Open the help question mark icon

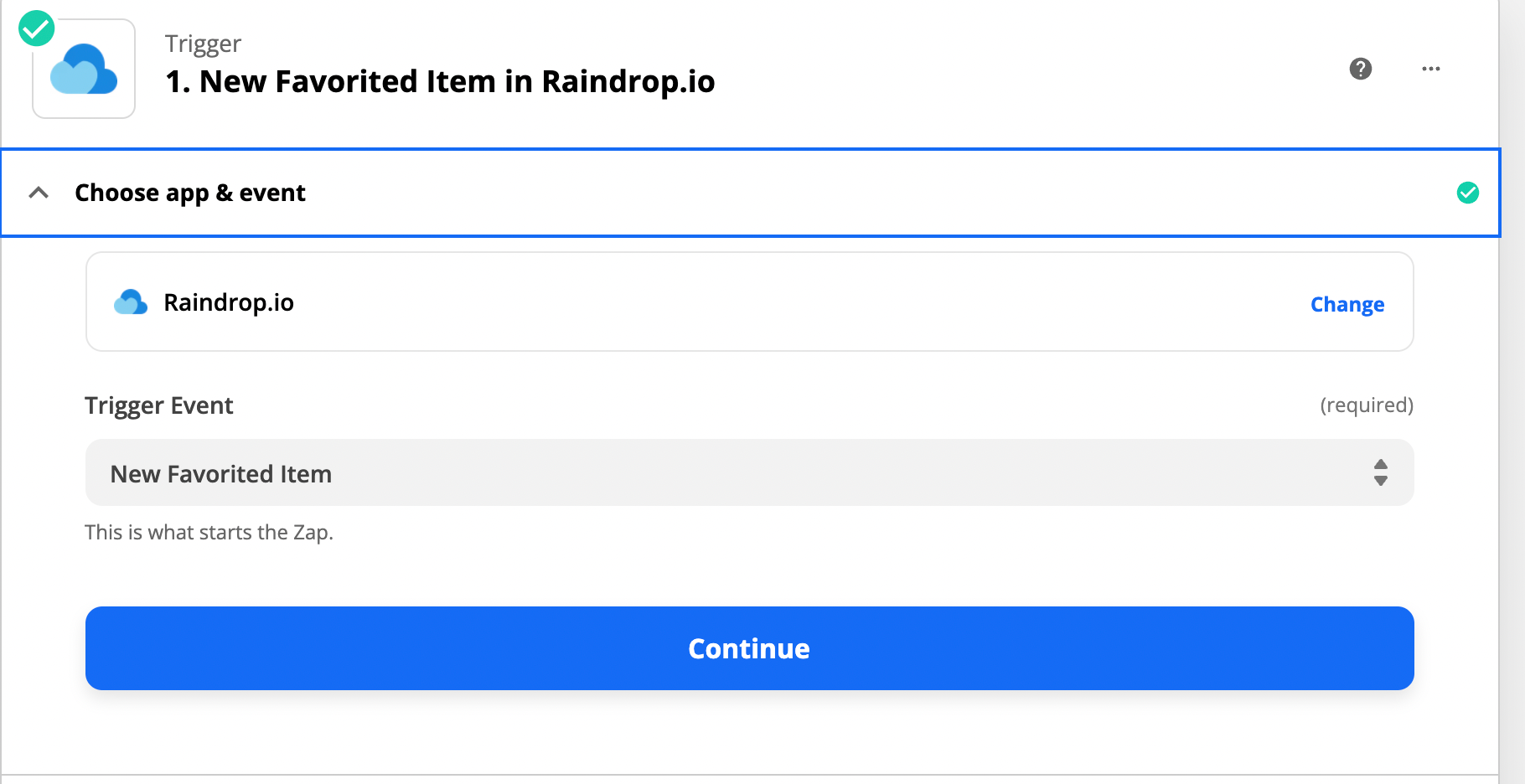pos(1361,69)
